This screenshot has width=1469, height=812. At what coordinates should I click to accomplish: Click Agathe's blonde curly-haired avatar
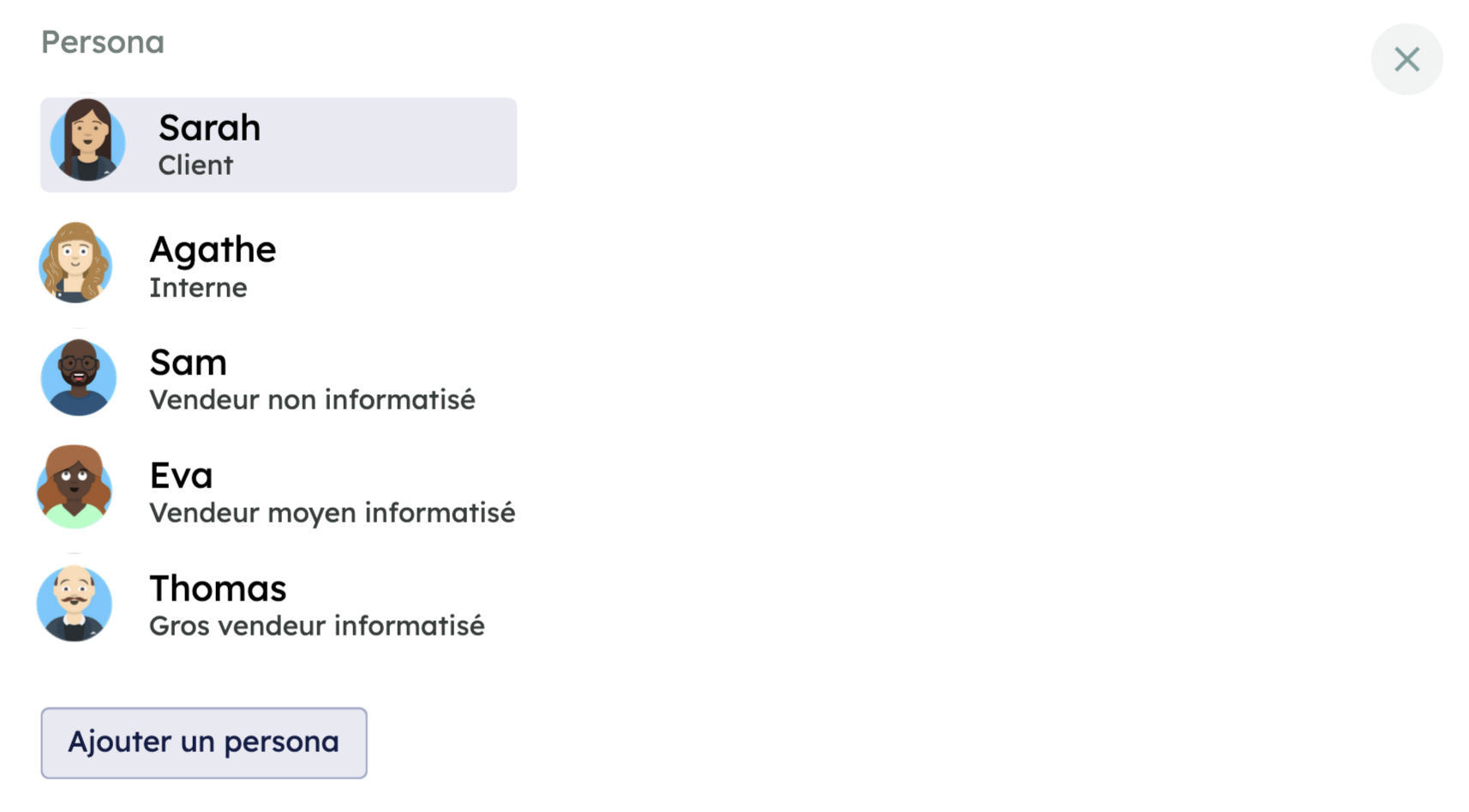pyautogui.click(x=75, y=264)
